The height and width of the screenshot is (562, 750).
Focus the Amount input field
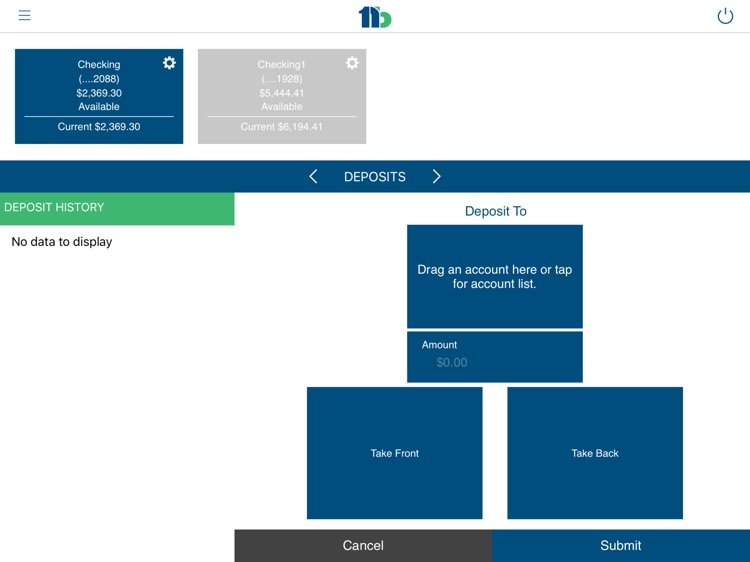coord(495,357)
